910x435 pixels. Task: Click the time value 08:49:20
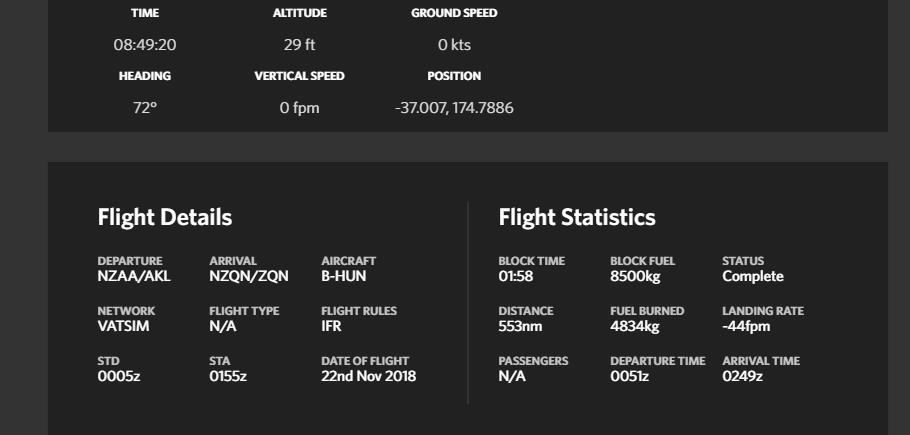145,45
